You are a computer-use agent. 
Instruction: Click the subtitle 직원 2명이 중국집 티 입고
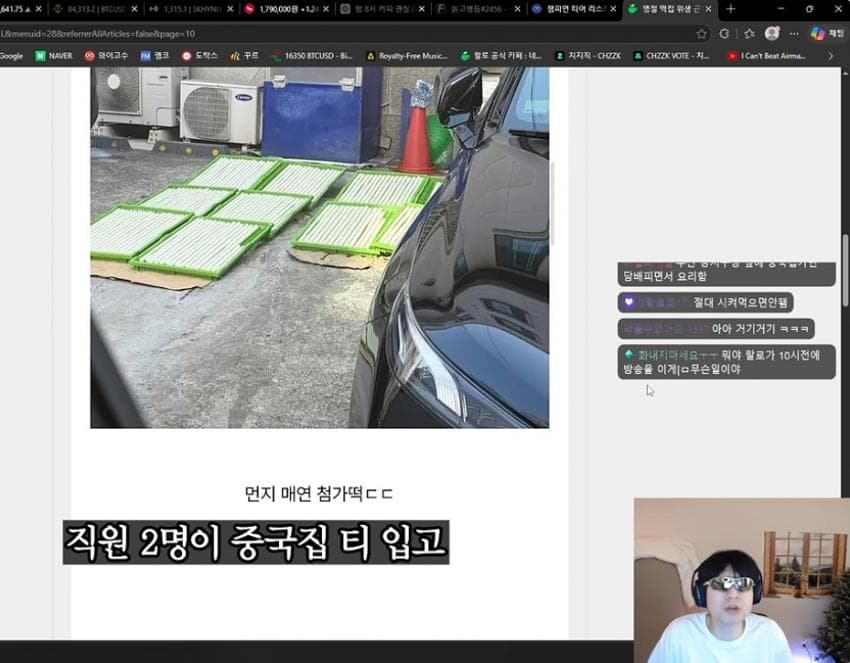click(x=256, y=542)
